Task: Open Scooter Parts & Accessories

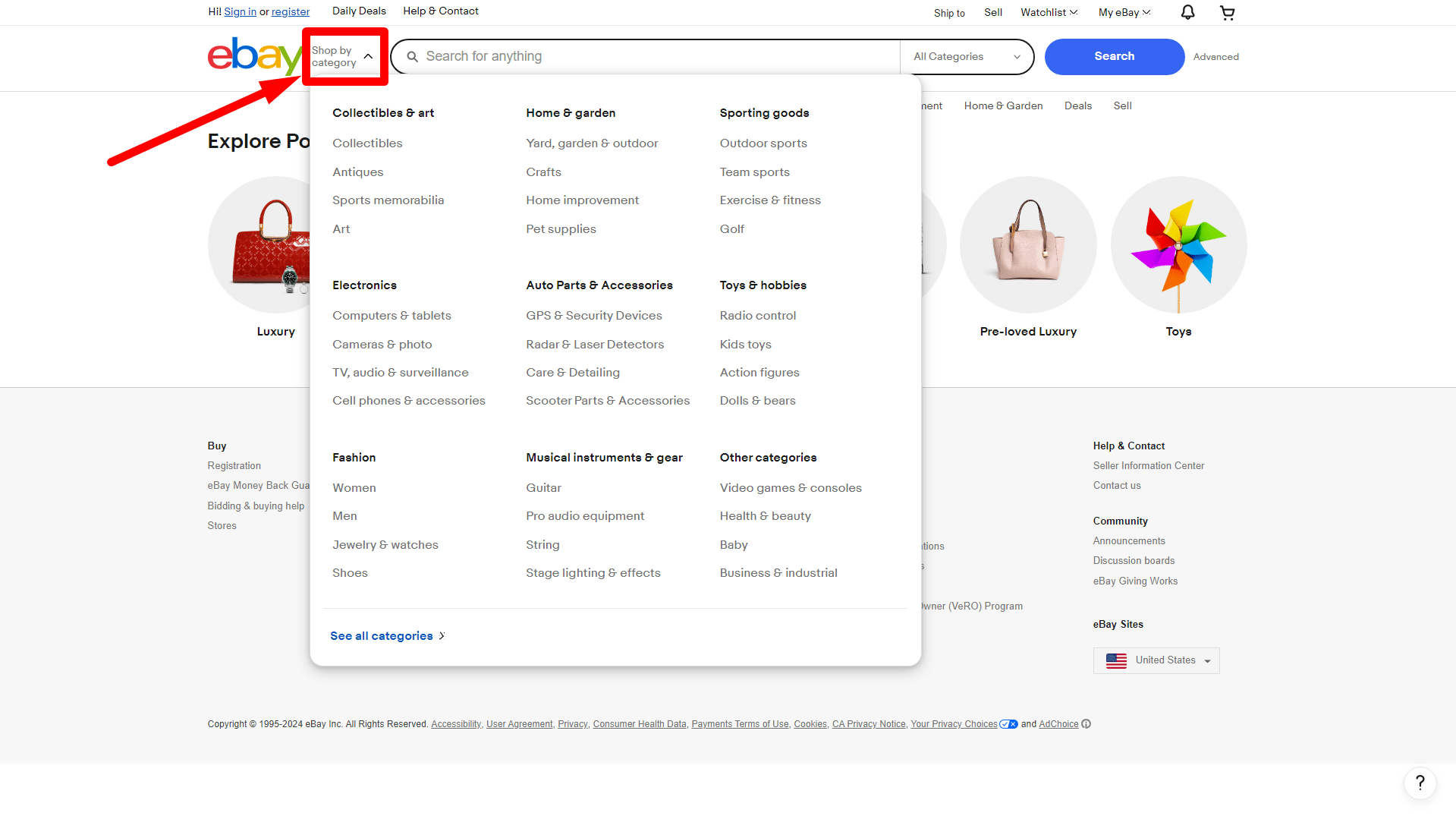Action: [608, 401]
